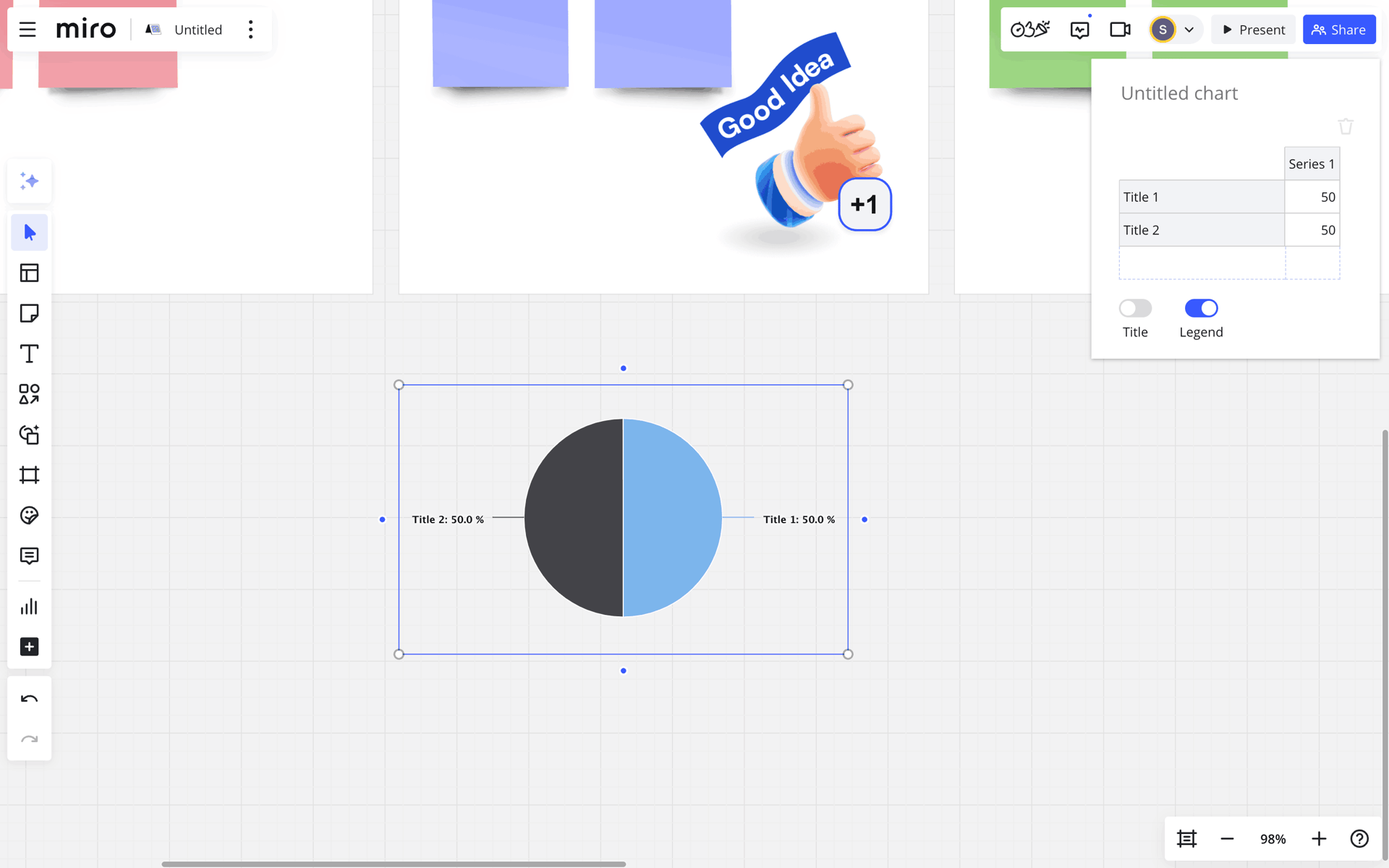Screen dimensions: 1389x868
Task: Select the Title 1 value 50
Action: (1312, 197)
